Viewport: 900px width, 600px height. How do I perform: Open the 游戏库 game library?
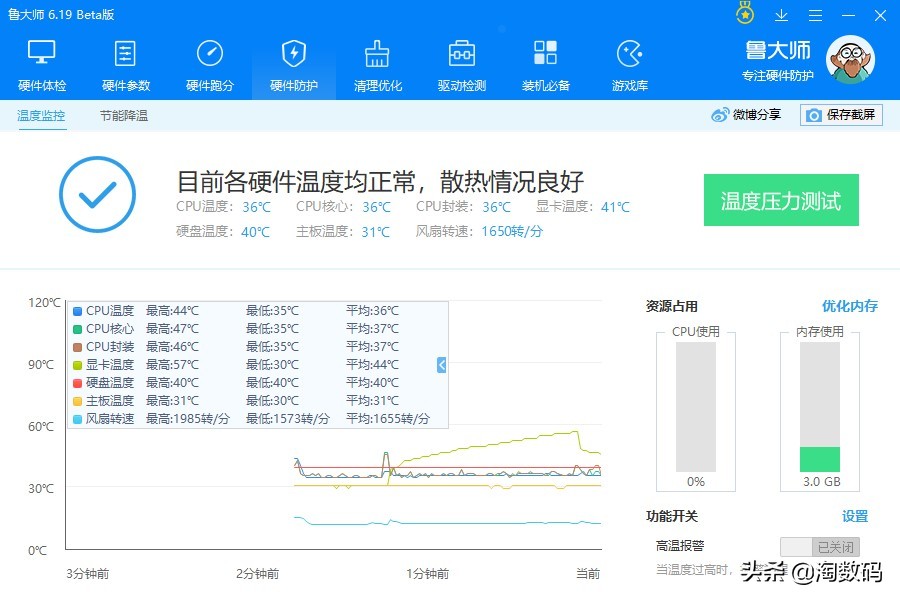(x=628, y=62)
